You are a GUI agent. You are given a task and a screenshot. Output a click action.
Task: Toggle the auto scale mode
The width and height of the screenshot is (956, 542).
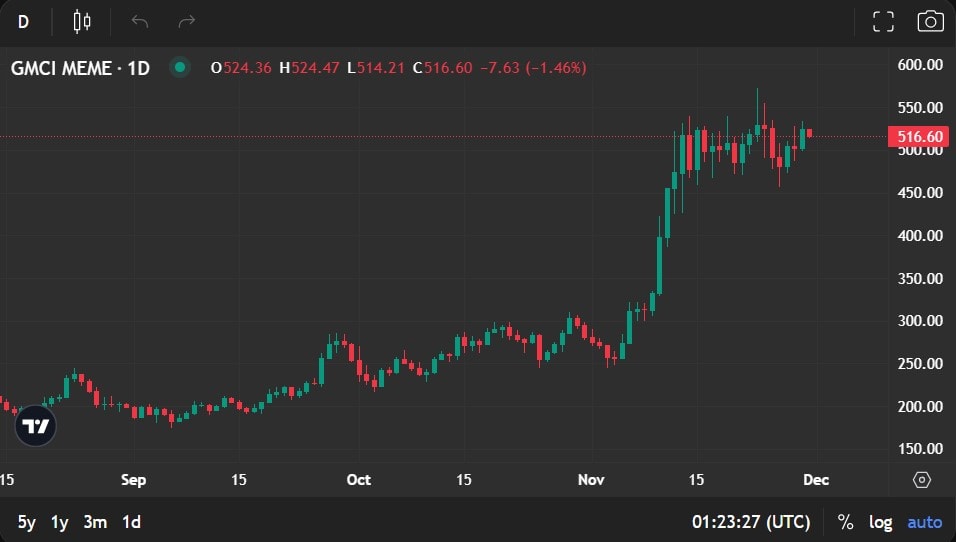(x=924, y=522)
